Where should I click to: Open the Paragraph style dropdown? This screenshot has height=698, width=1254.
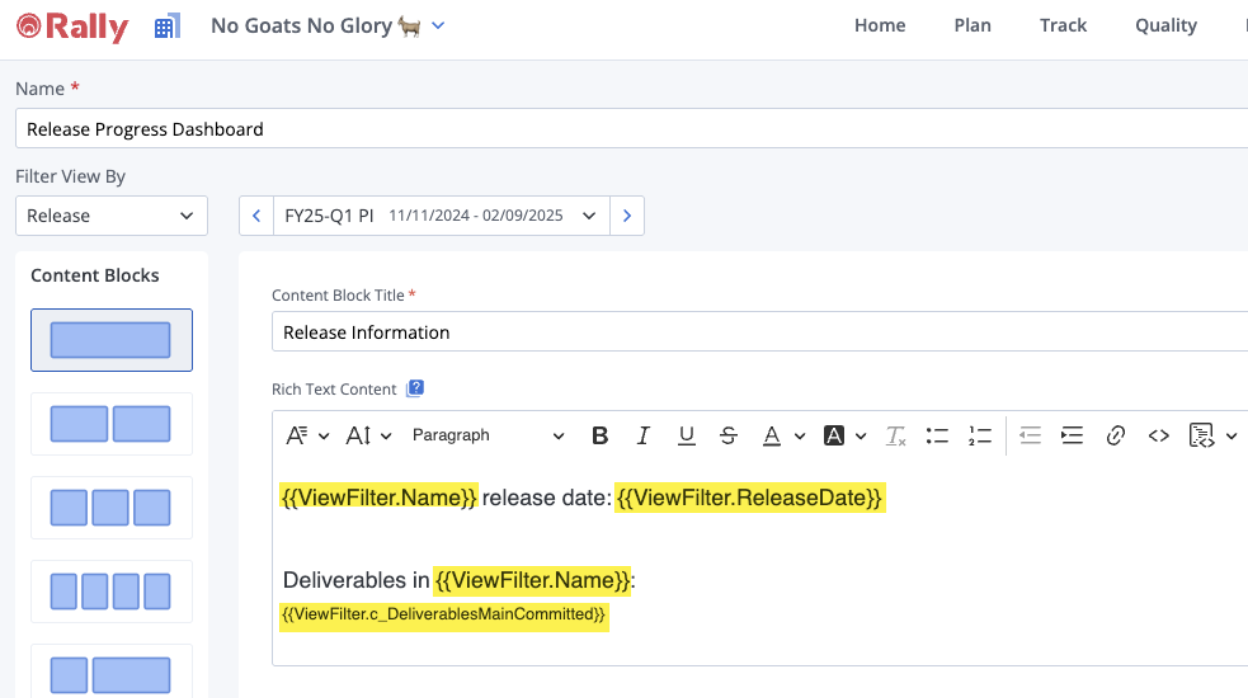point(488,436)
